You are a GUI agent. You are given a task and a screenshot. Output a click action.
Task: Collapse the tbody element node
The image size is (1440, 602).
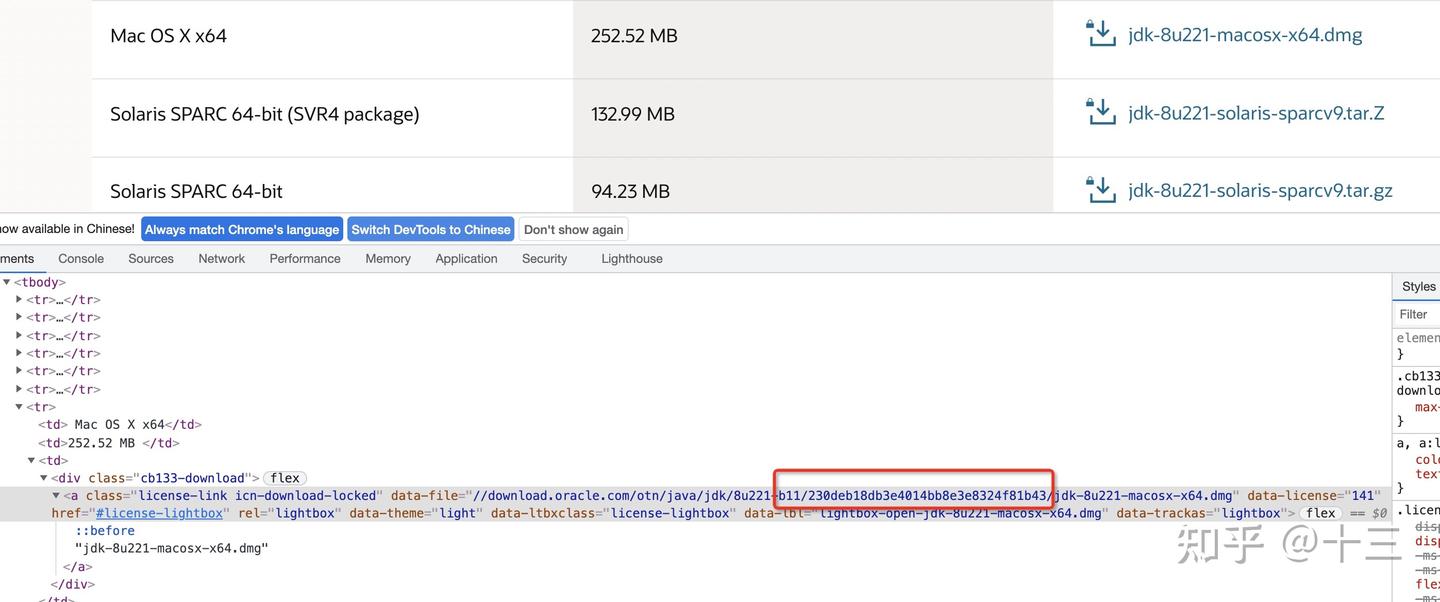point(6,282)
